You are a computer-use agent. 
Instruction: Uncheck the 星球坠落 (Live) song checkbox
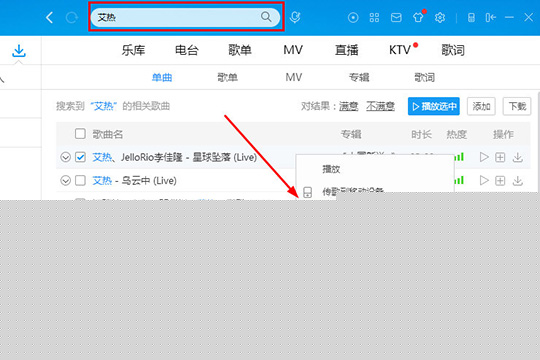tap(80, 157)
